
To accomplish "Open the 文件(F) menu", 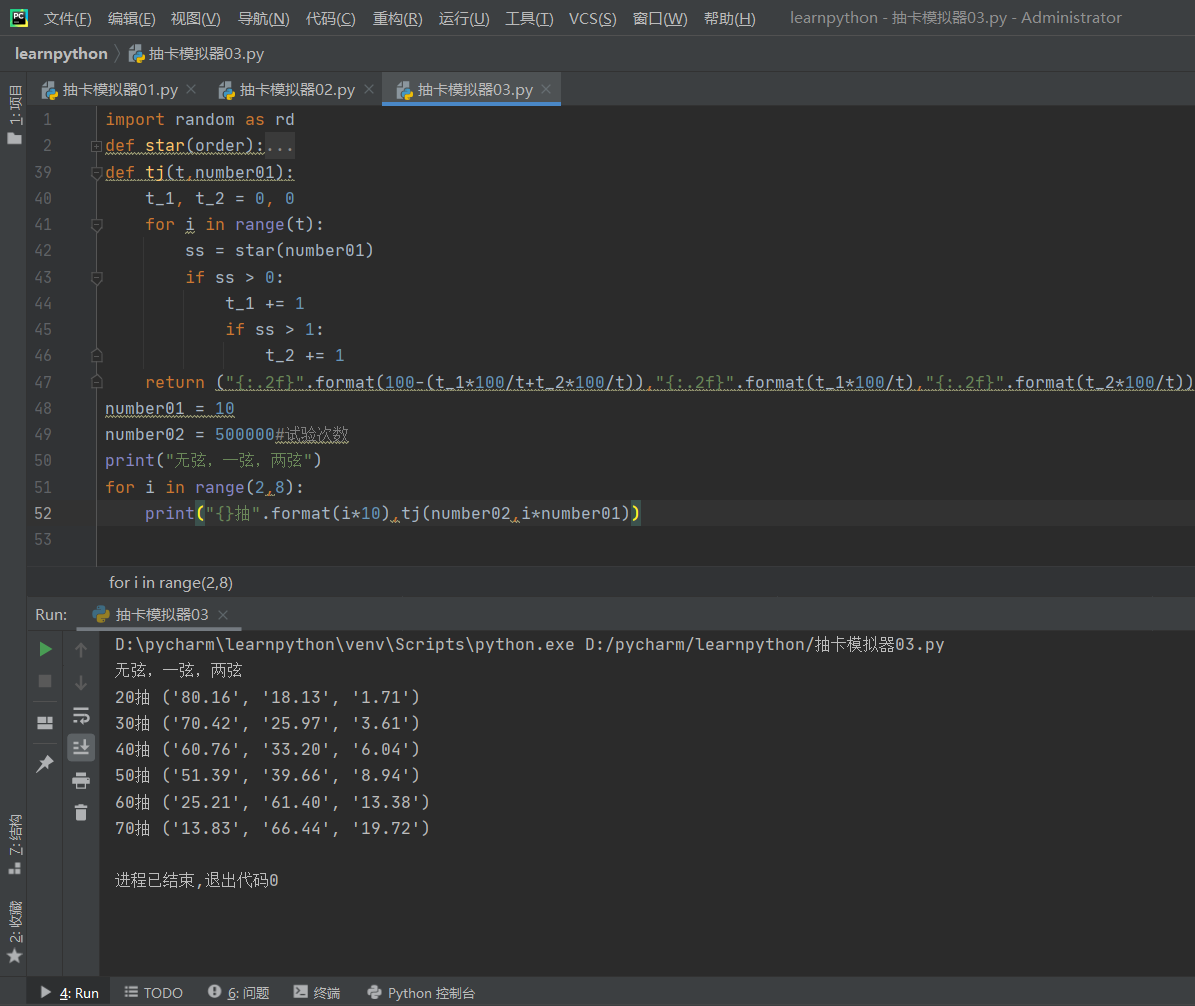I will click(x=67, y=18).
